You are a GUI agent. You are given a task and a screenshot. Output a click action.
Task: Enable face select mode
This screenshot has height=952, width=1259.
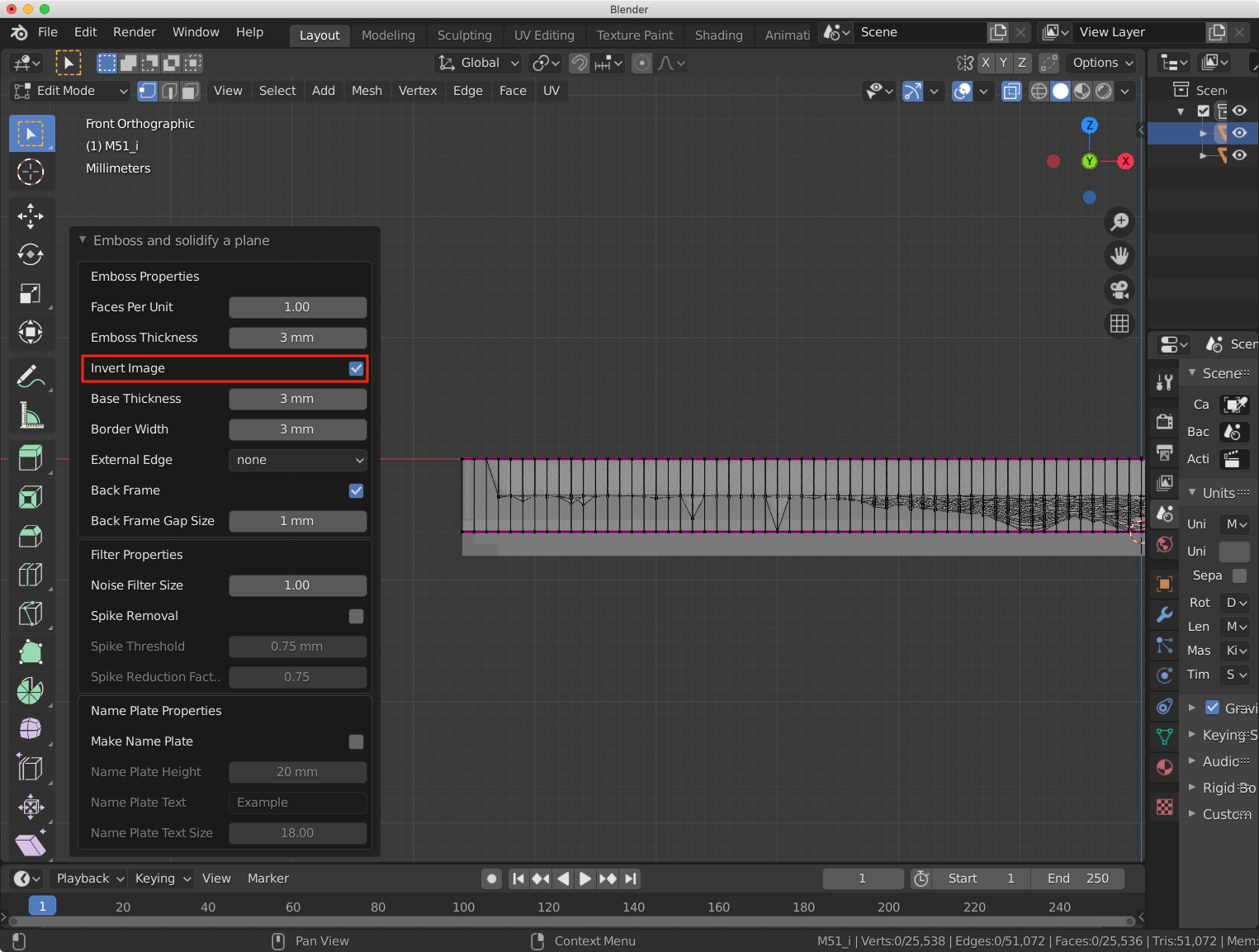(x=191, y=91)
